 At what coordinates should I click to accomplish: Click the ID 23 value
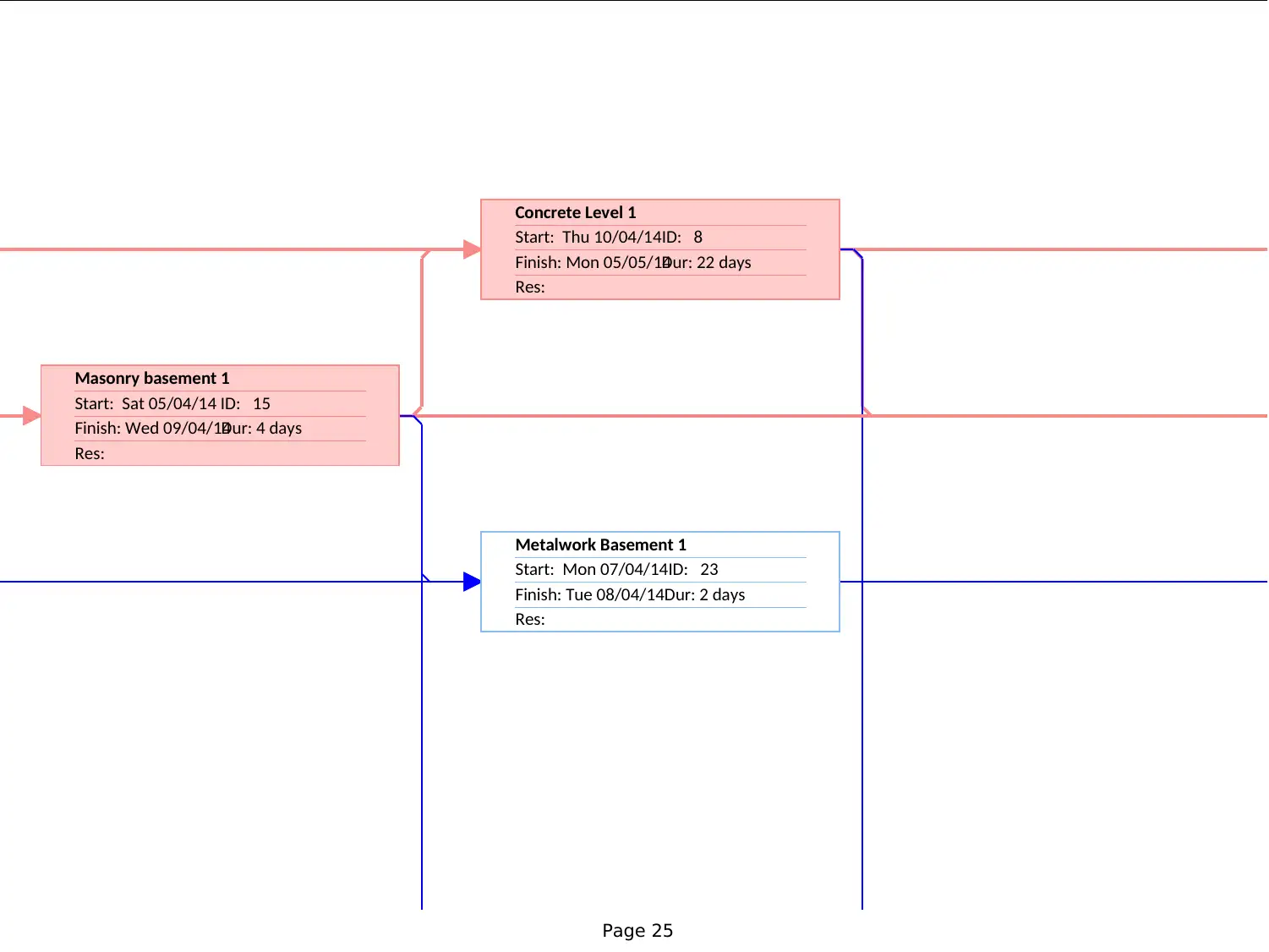point(709,570)
